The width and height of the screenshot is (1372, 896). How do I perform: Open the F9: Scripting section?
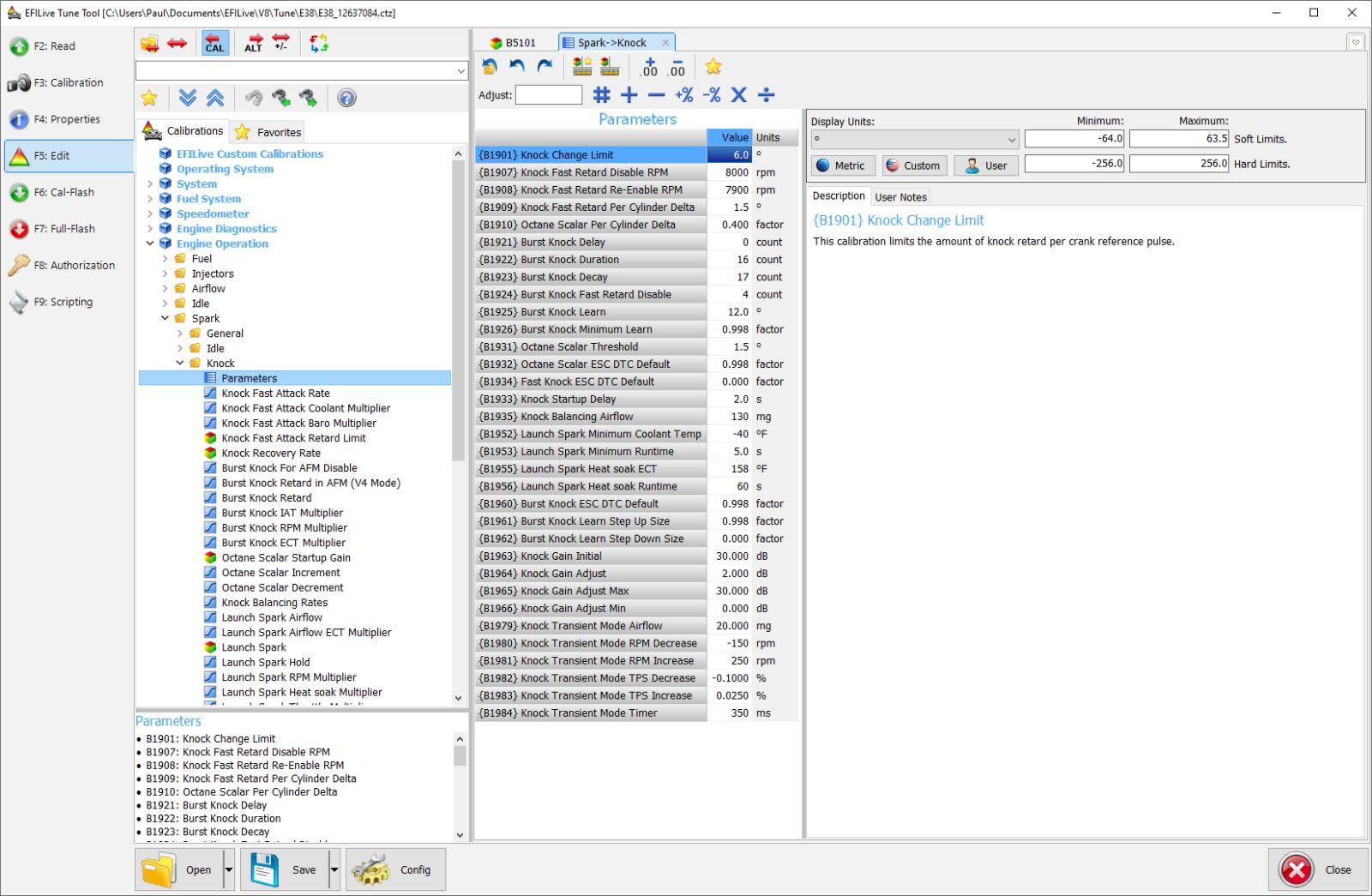(x=69, y=302)
